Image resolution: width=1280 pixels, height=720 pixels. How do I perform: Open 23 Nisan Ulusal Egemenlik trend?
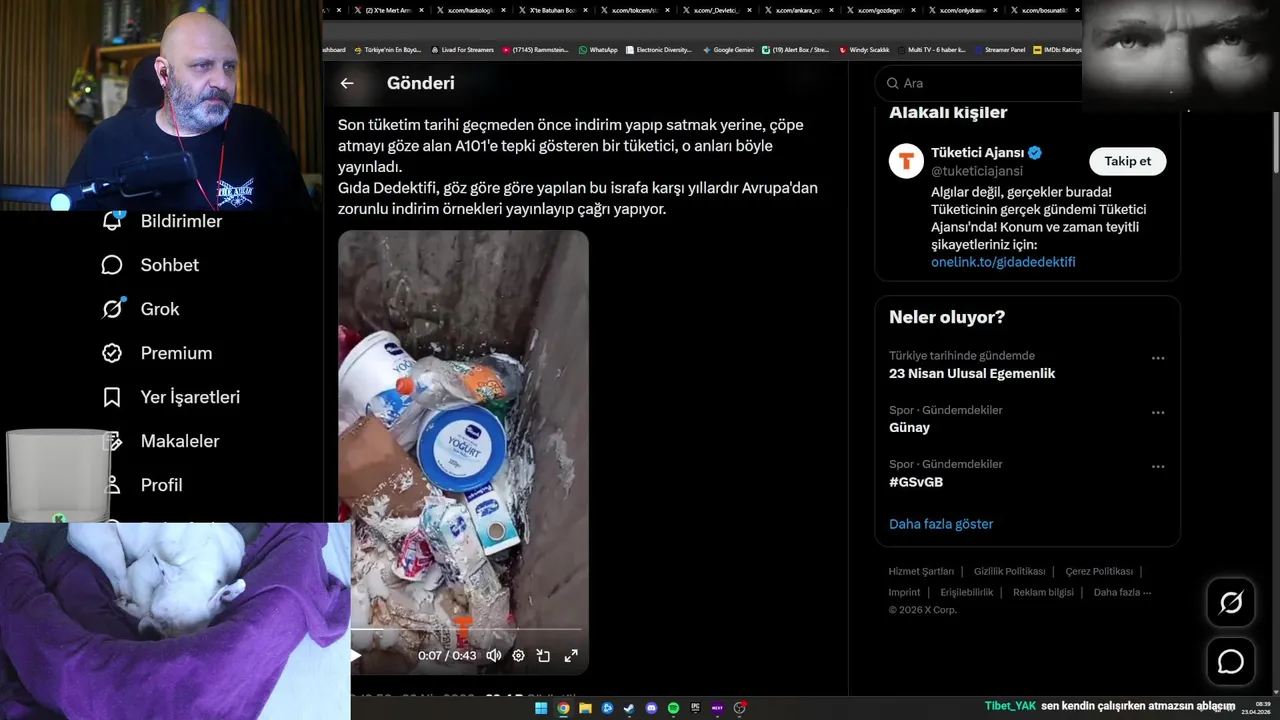(972, 373)
